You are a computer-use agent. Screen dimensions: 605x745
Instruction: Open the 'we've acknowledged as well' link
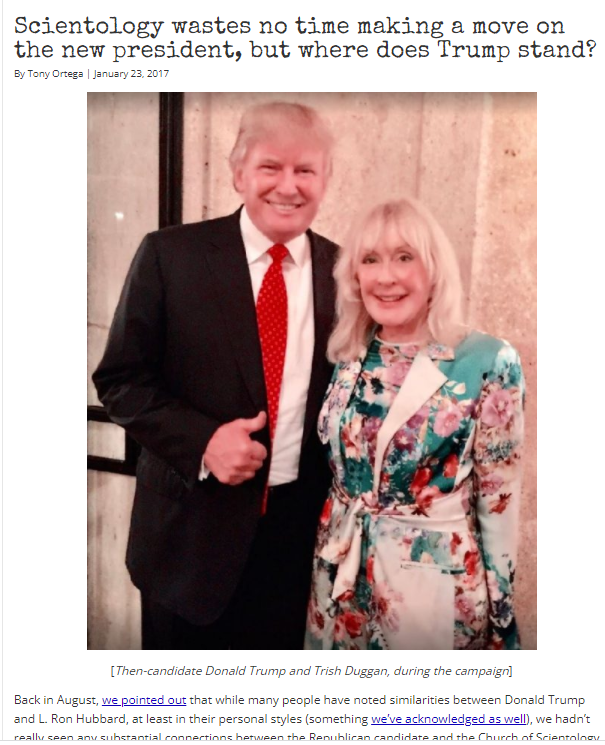point(449,719)
